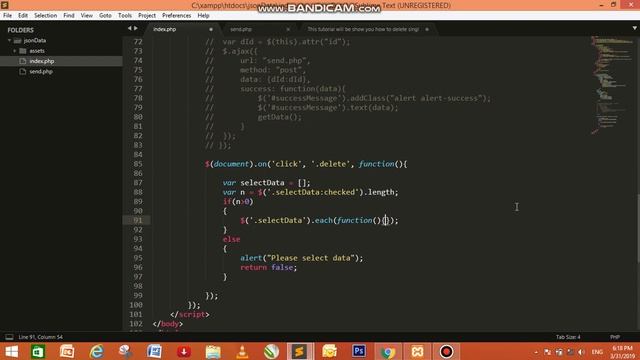
Task: Open the Tools menu
Action: pyautogui.click(x=124, y=16)
